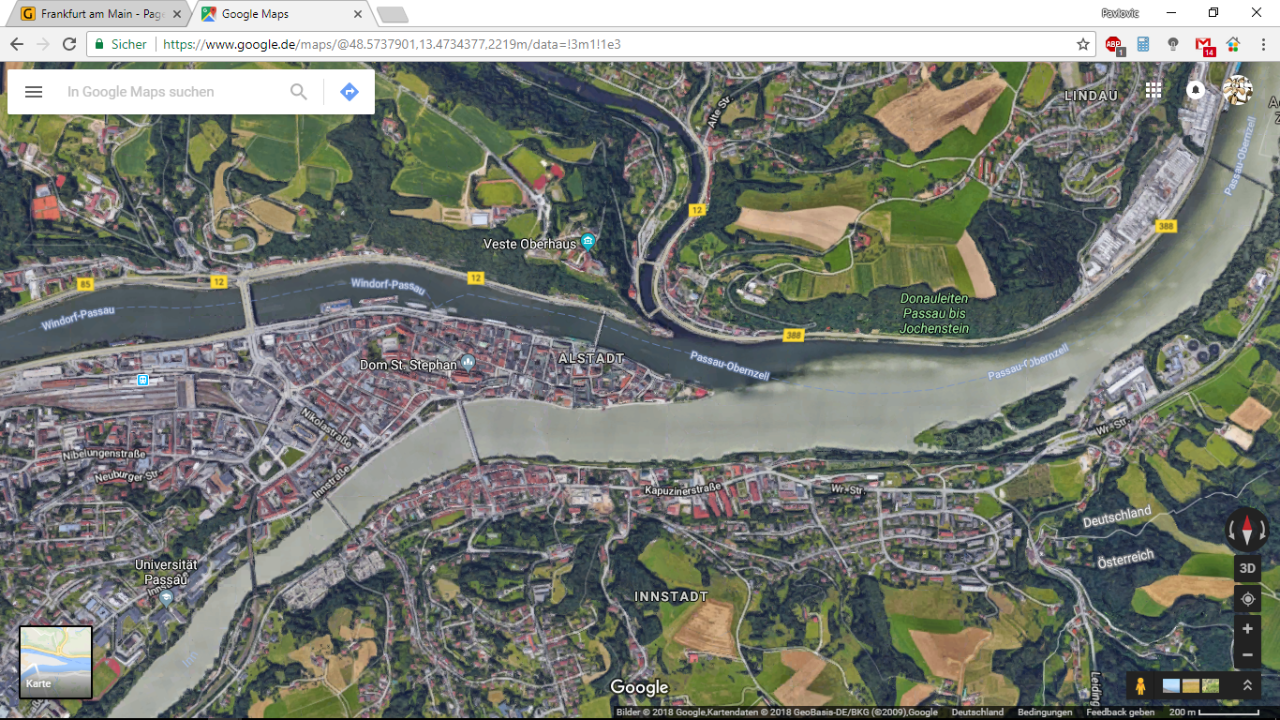Switch to Karte map view thumbnail
Image resolution: width=1280 pixels, height=720 pixels.
56,662
